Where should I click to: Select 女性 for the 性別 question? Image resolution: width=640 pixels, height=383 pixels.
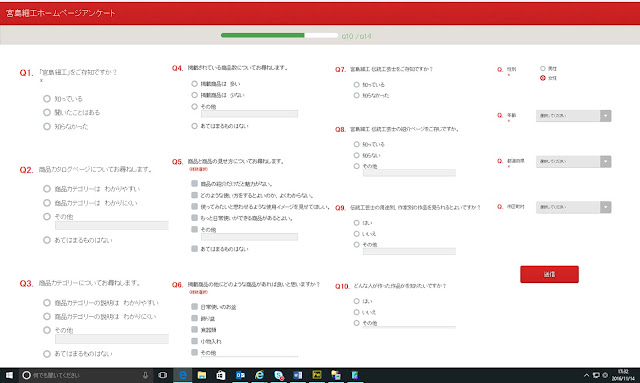point(543,78)
